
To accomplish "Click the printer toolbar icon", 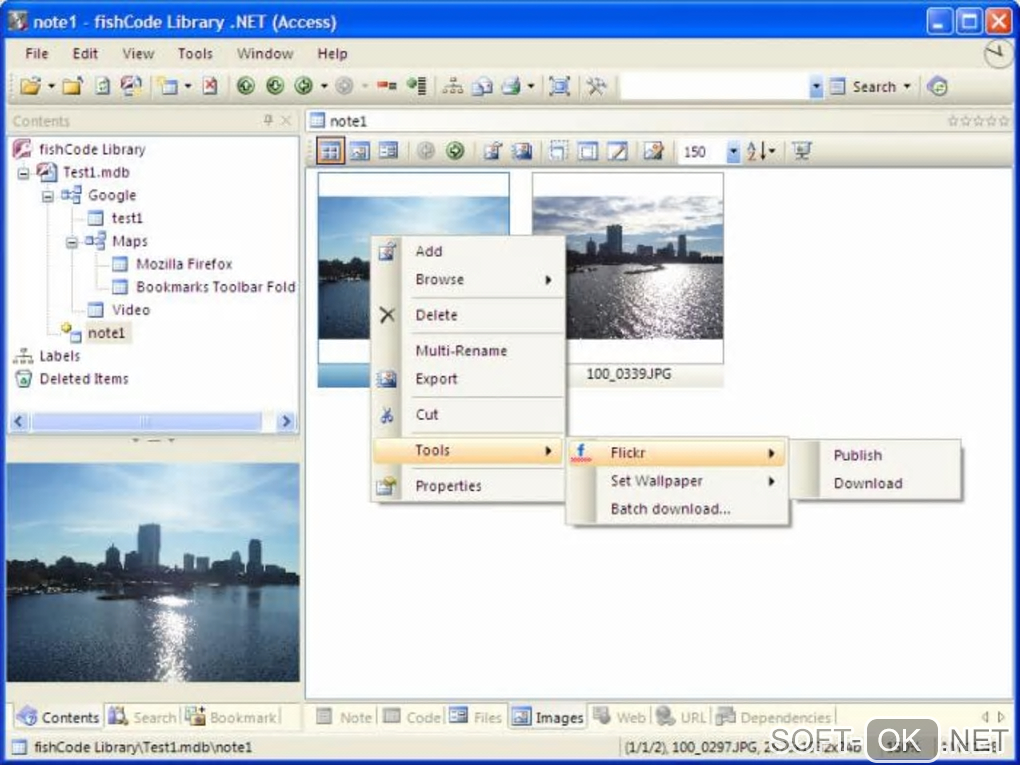I will click(x=511, y=86).
